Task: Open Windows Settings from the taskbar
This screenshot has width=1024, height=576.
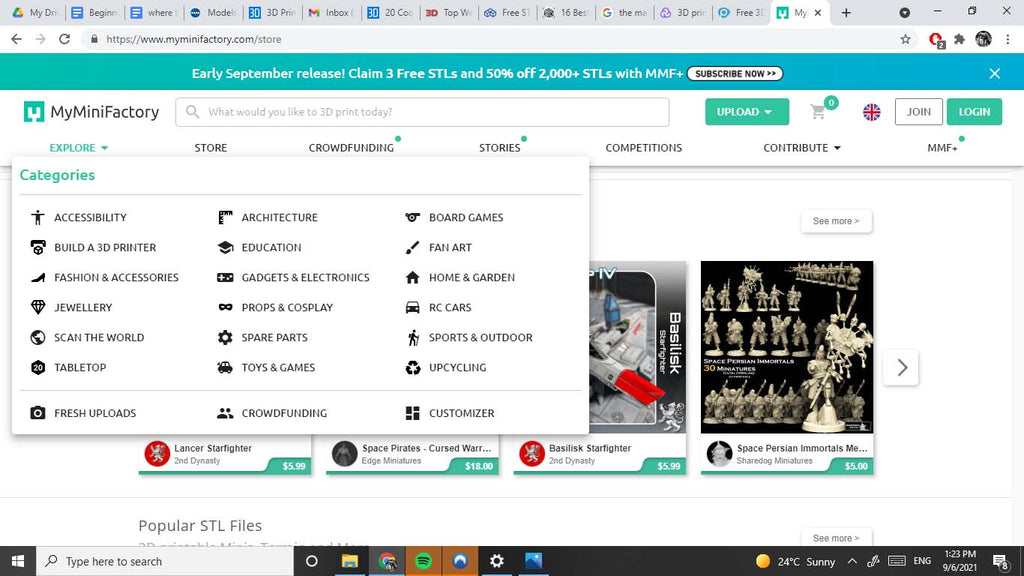Action: click(x=497, y=561)
